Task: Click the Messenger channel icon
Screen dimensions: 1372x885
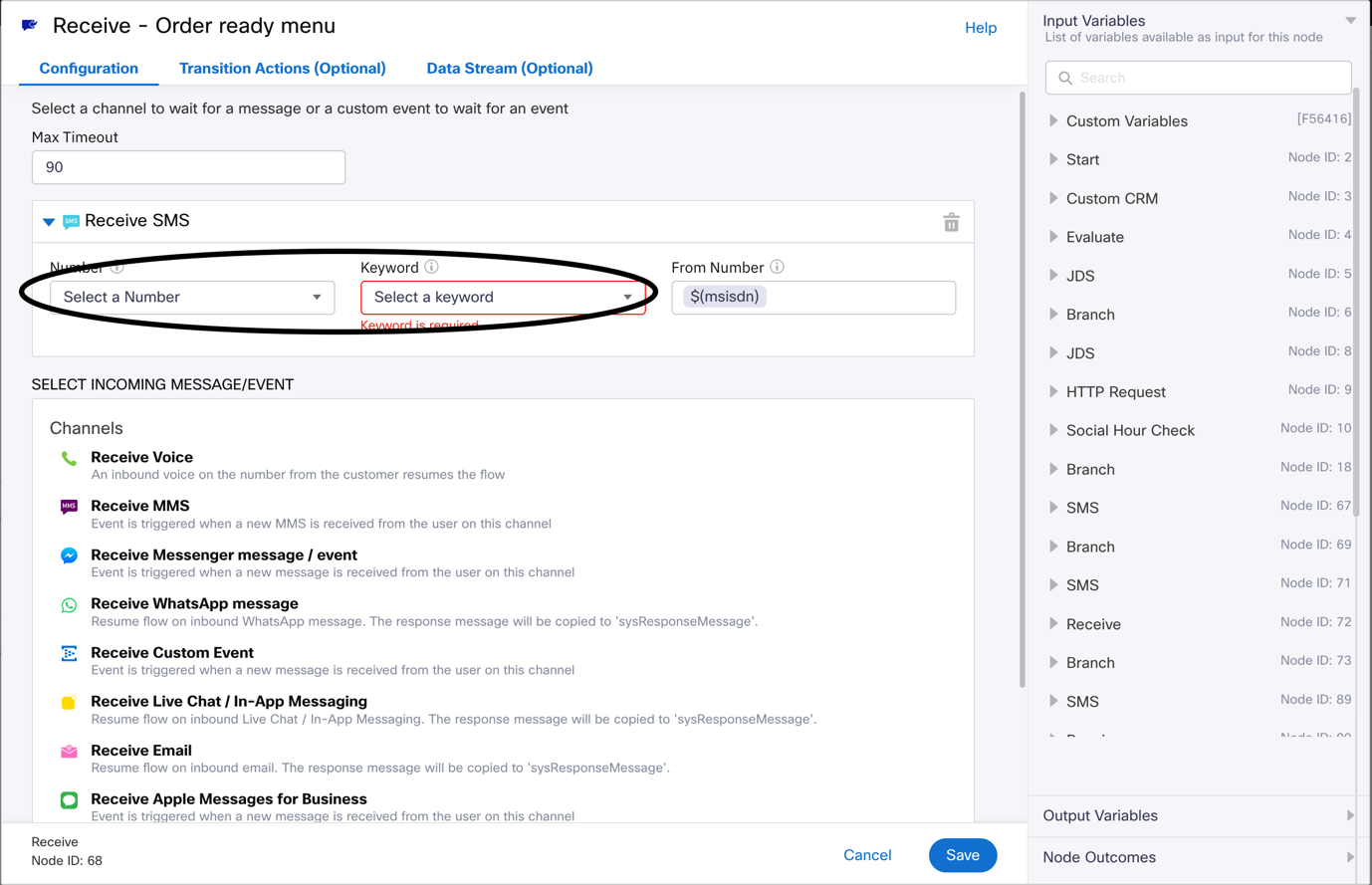Action: coord(69,556)
